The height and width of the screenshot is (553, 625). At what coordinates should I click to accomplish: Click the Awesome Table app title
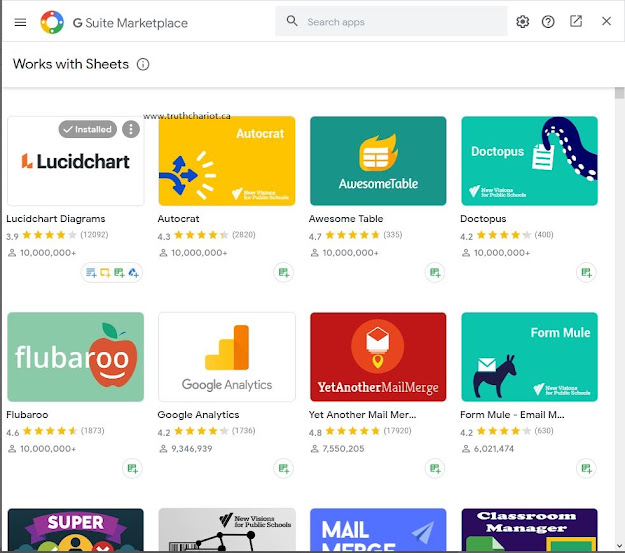pyautogui.click(x=346, y=218)
